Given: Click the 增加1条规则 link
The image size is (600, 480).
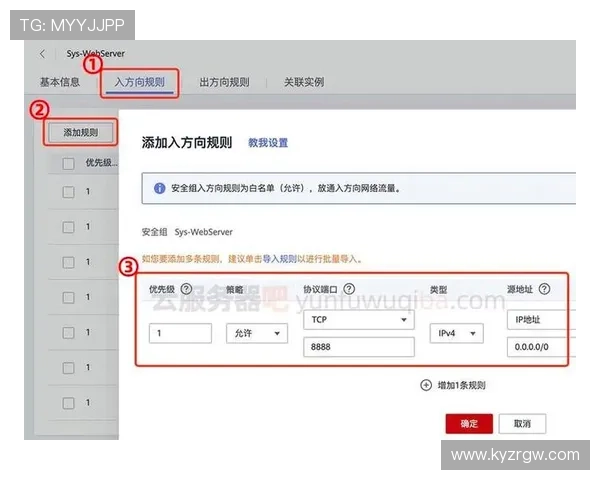Looking at the screenshot, I should pos(461,385).
